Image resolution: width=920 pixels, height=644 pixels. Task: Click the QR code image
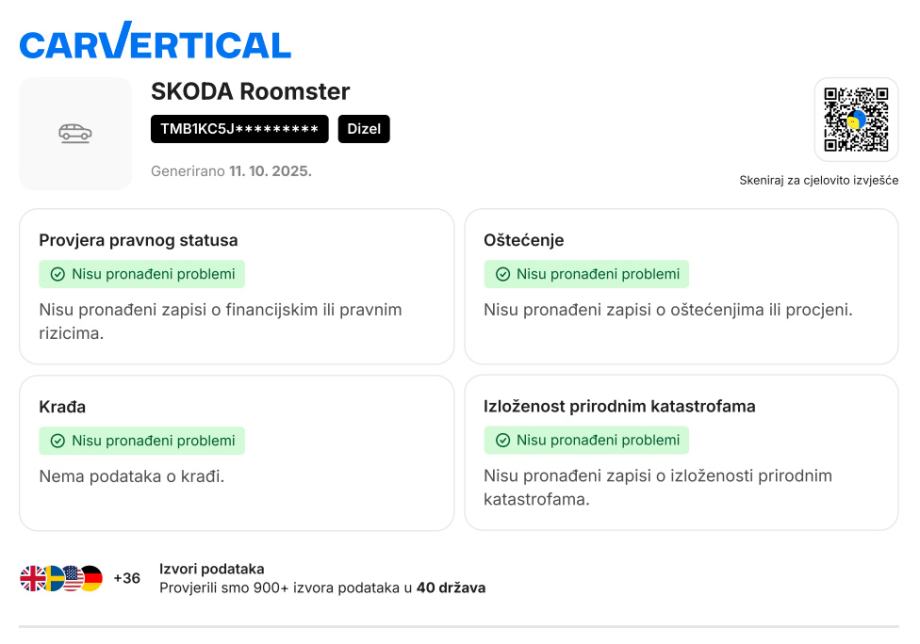pyautogui.click(x=855, y=120)
